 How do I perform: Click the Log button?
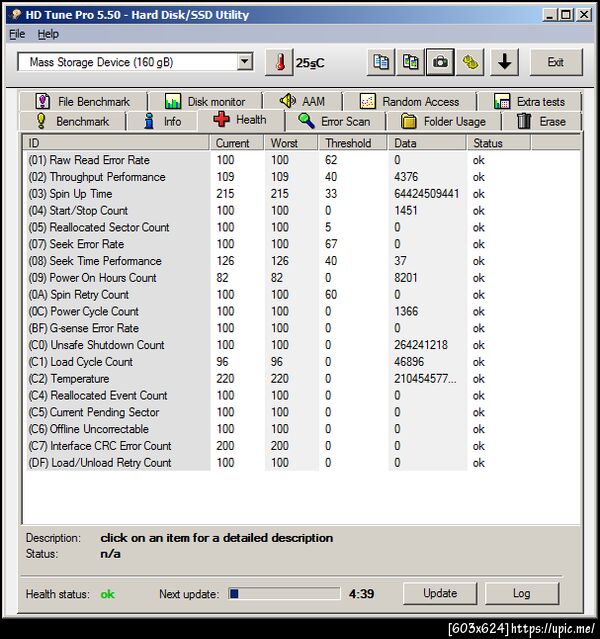click(522, 593)
